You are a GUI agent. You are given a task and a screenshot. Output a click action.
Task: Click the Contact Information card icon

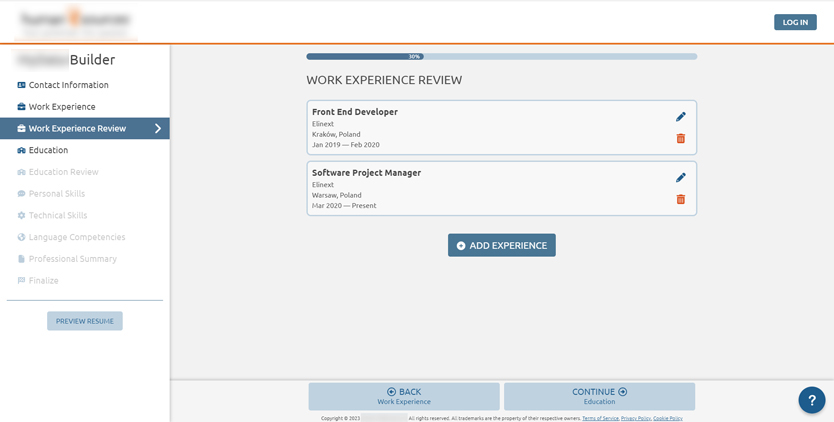(x=21, y=85)
